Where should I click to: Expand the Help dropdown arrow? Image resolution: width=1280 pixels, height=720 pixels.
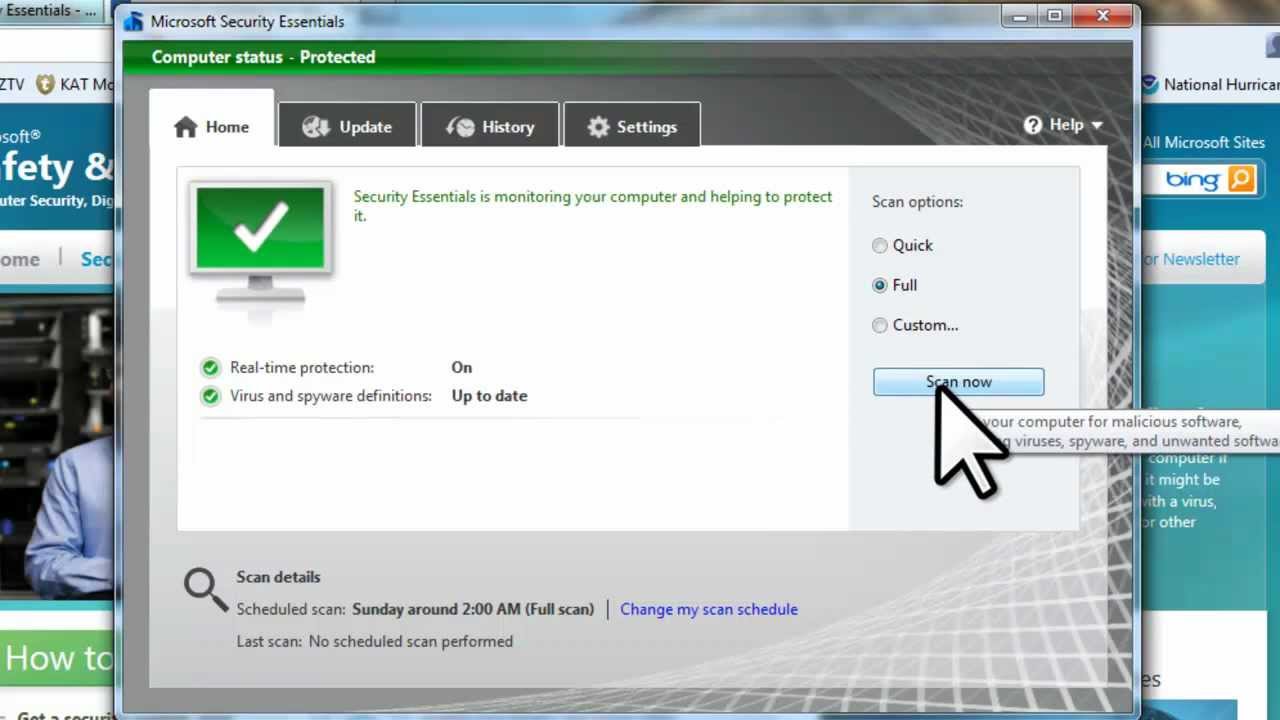(1097, 126)
